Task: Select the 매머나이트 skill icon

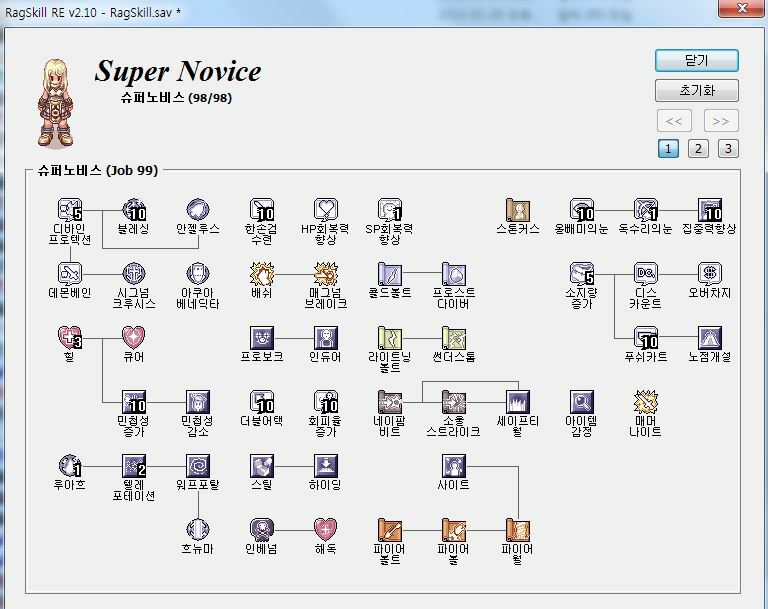Action: click(x=646, y=402)
